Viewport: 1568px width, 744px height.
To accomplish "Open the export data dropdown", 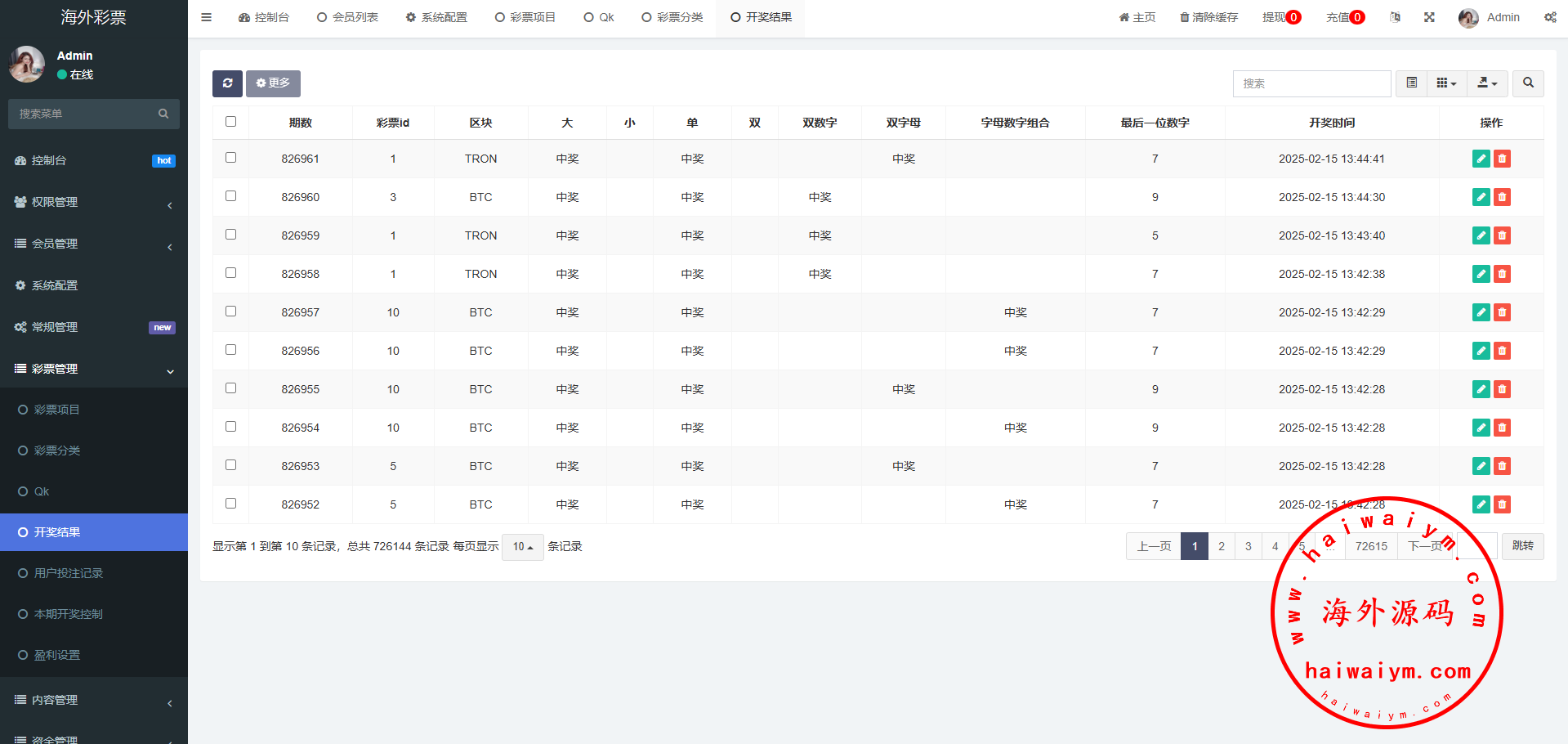I will click(1487, 83).
